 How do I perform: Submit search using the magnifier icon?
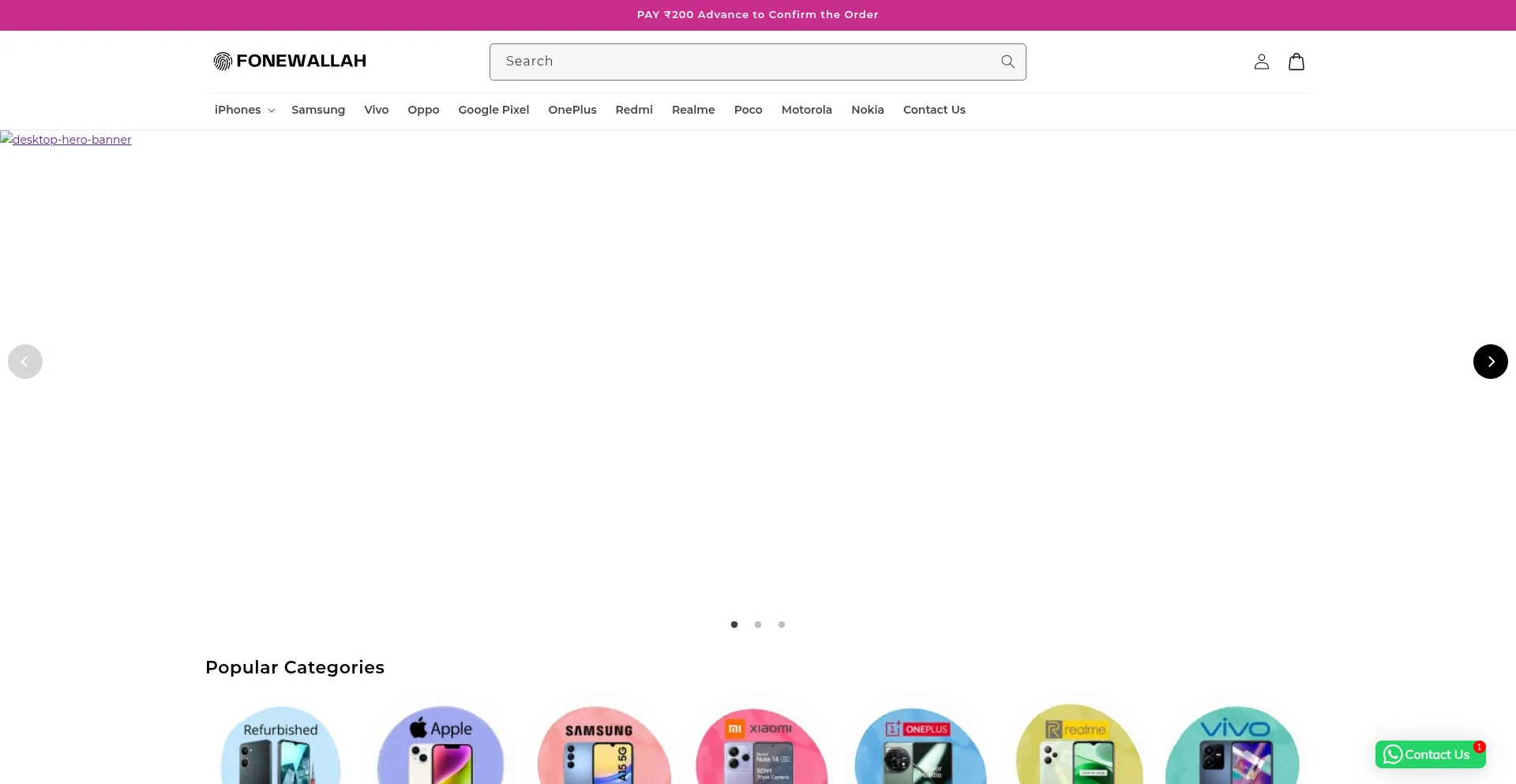pos(1008,61)
